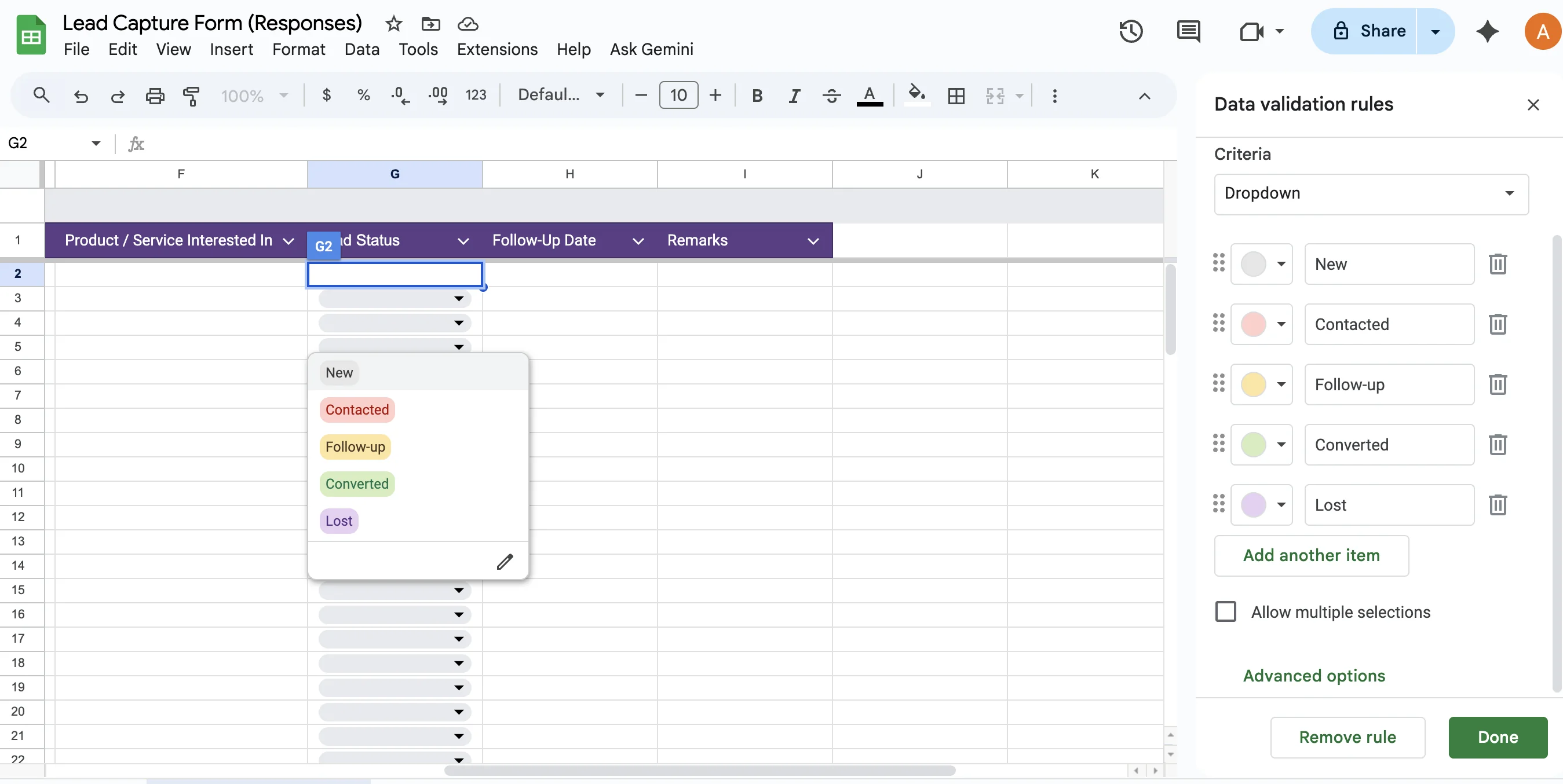This screenshot has height=784, width=1563.
Task: Click the Print icon
Action: (x=155, y=95)
